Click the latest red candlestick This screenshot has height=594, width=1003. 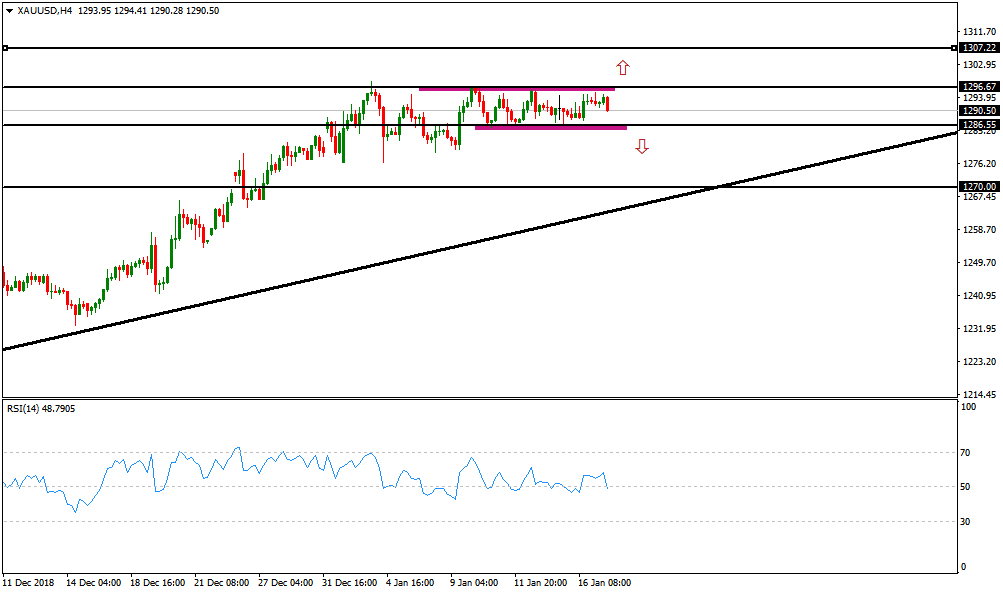tap(608, 104)
